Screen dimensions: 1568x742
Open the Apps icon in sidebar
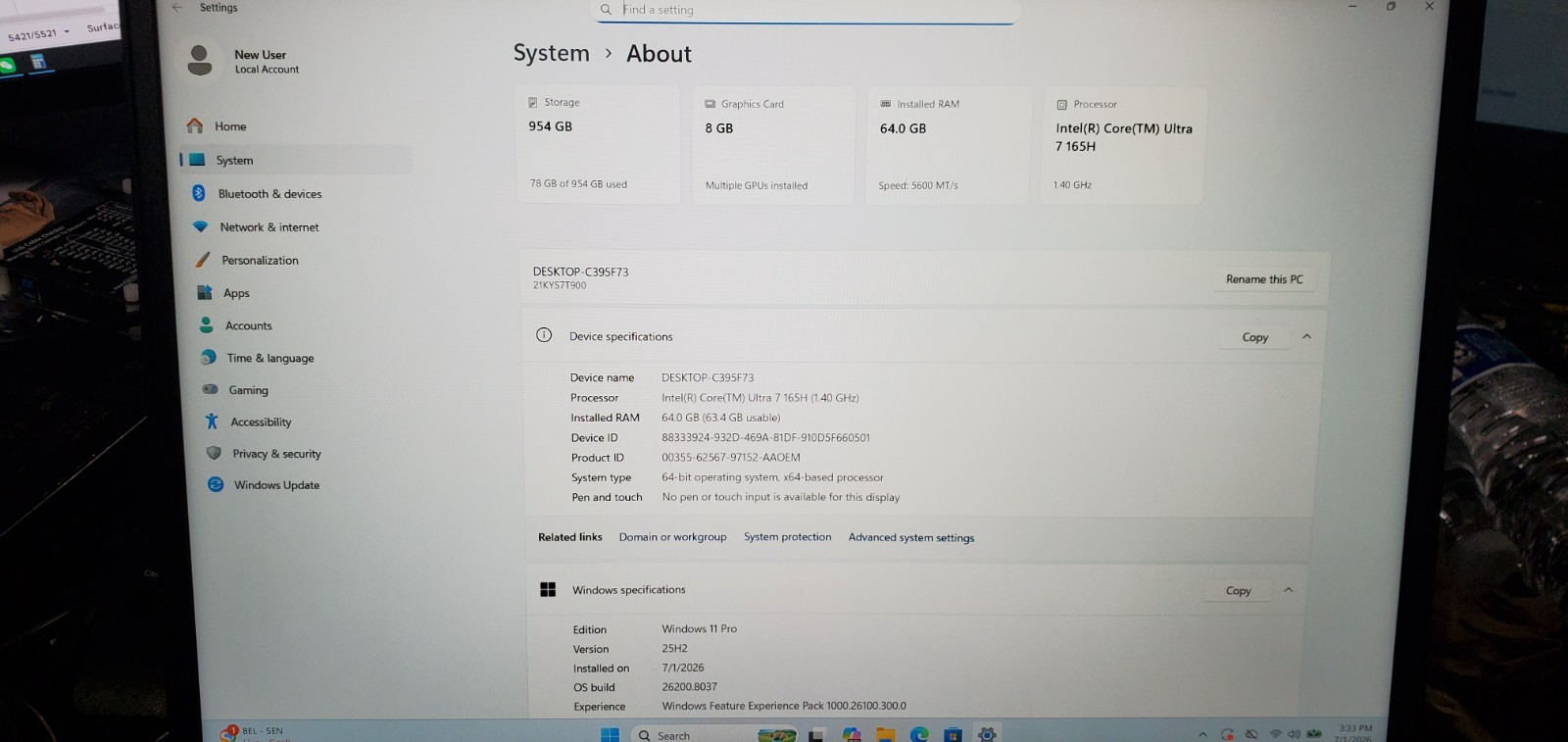pos(205,292)
